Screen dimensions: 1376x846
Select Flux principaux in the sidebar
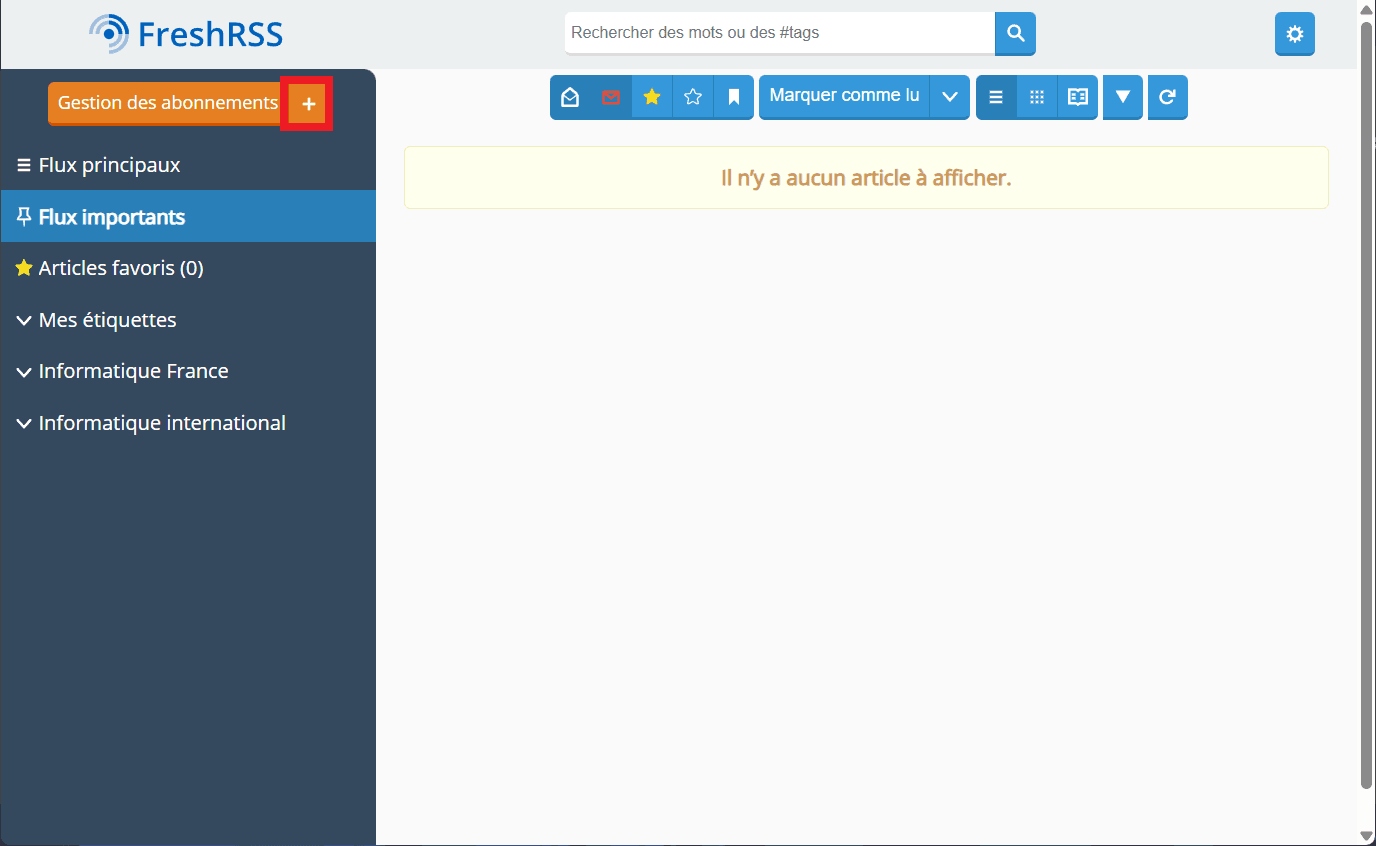[109, 165]
